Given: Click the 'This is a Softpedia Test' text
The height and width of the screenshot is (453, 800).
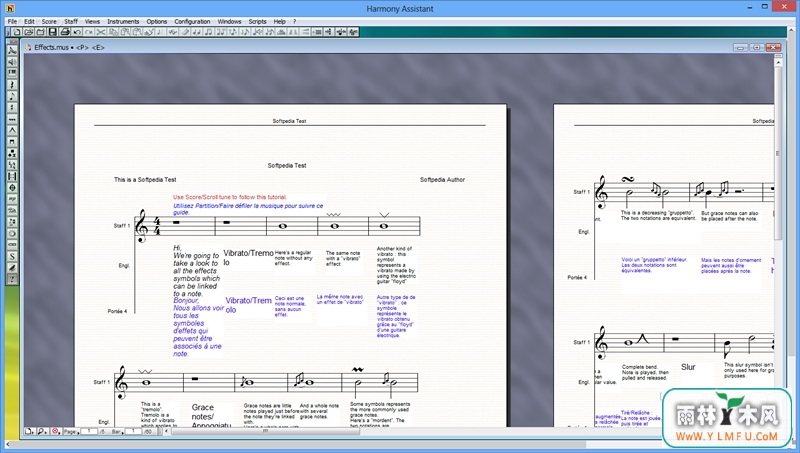Looking at the screenshot, I should pyautogui.click(x=145, y=180).
